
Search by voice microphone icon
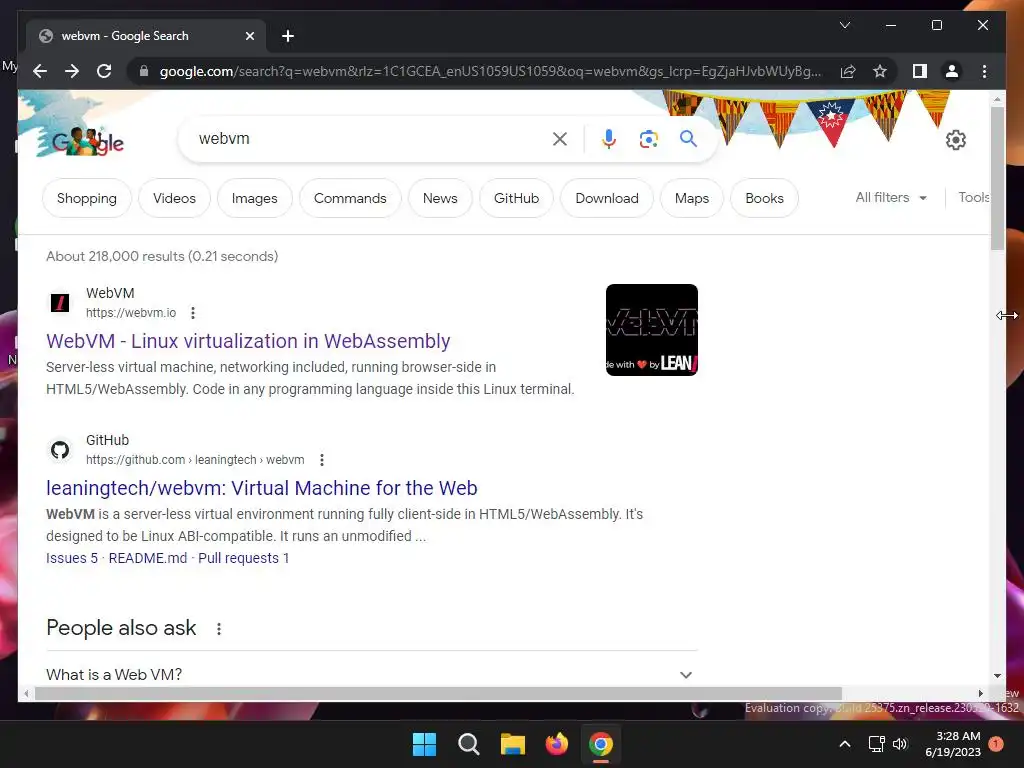click(609, 138)
